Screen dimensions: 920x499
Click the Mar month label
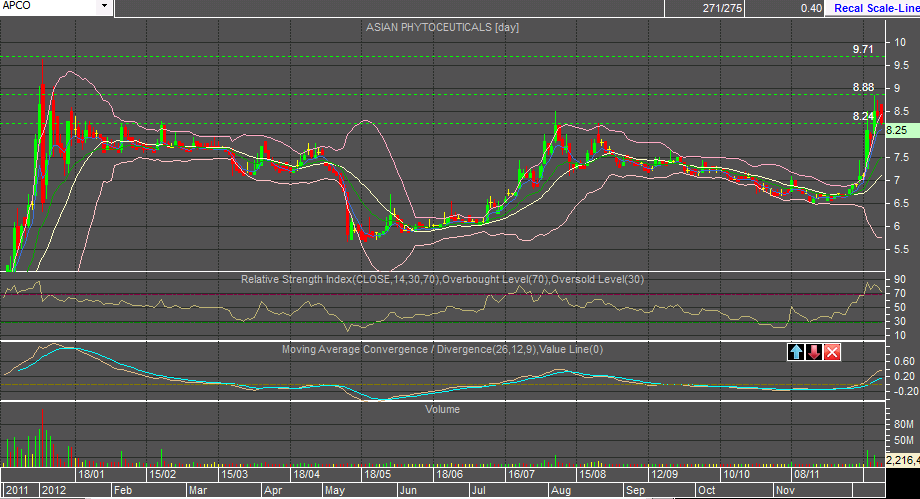point(198,490)
